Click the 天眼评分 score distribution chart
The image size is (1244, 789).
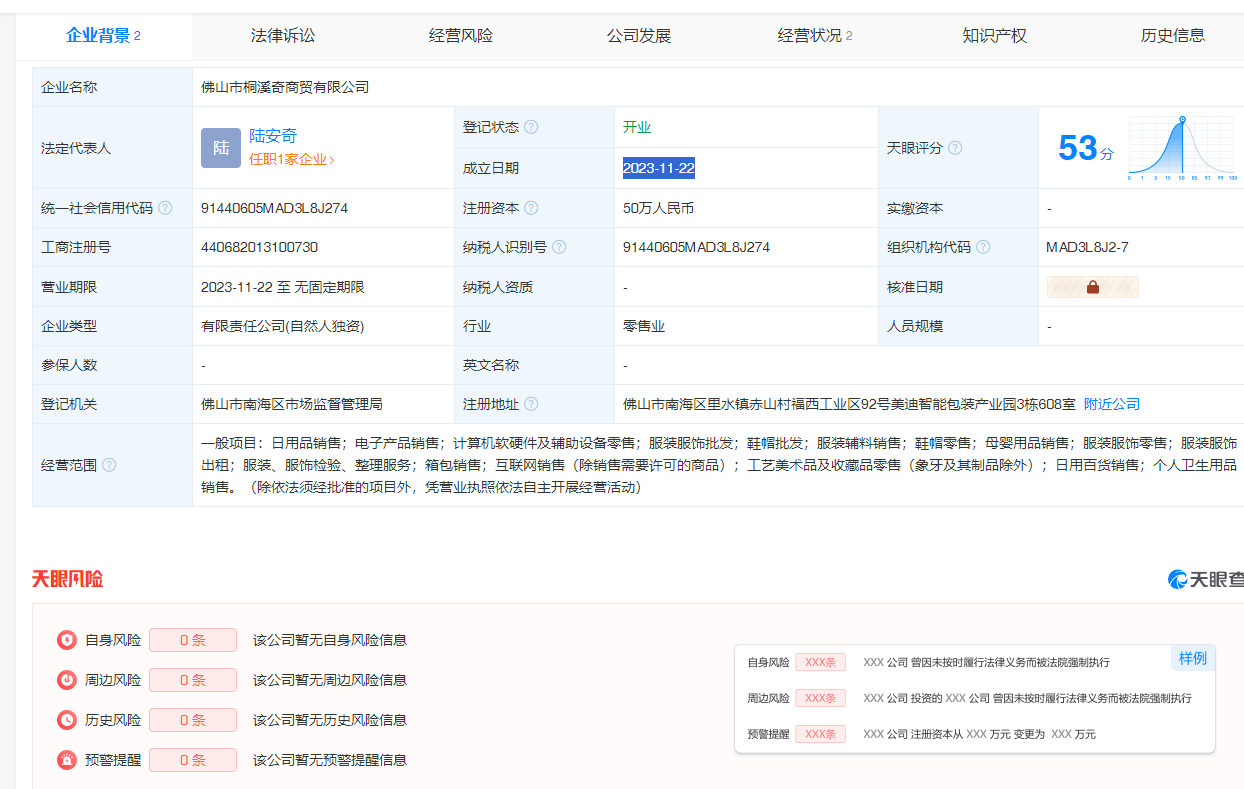coord(1182,148)
